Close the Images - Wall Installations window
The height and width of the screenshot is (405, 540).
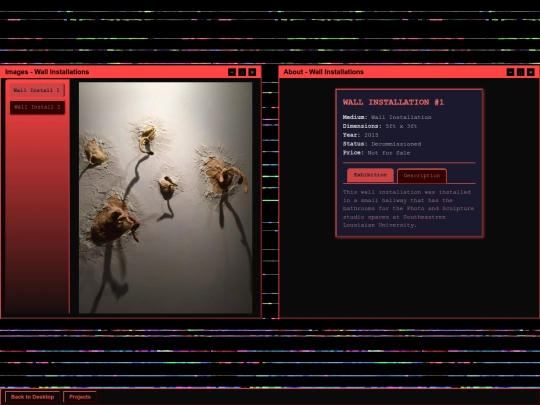(252, 72)
